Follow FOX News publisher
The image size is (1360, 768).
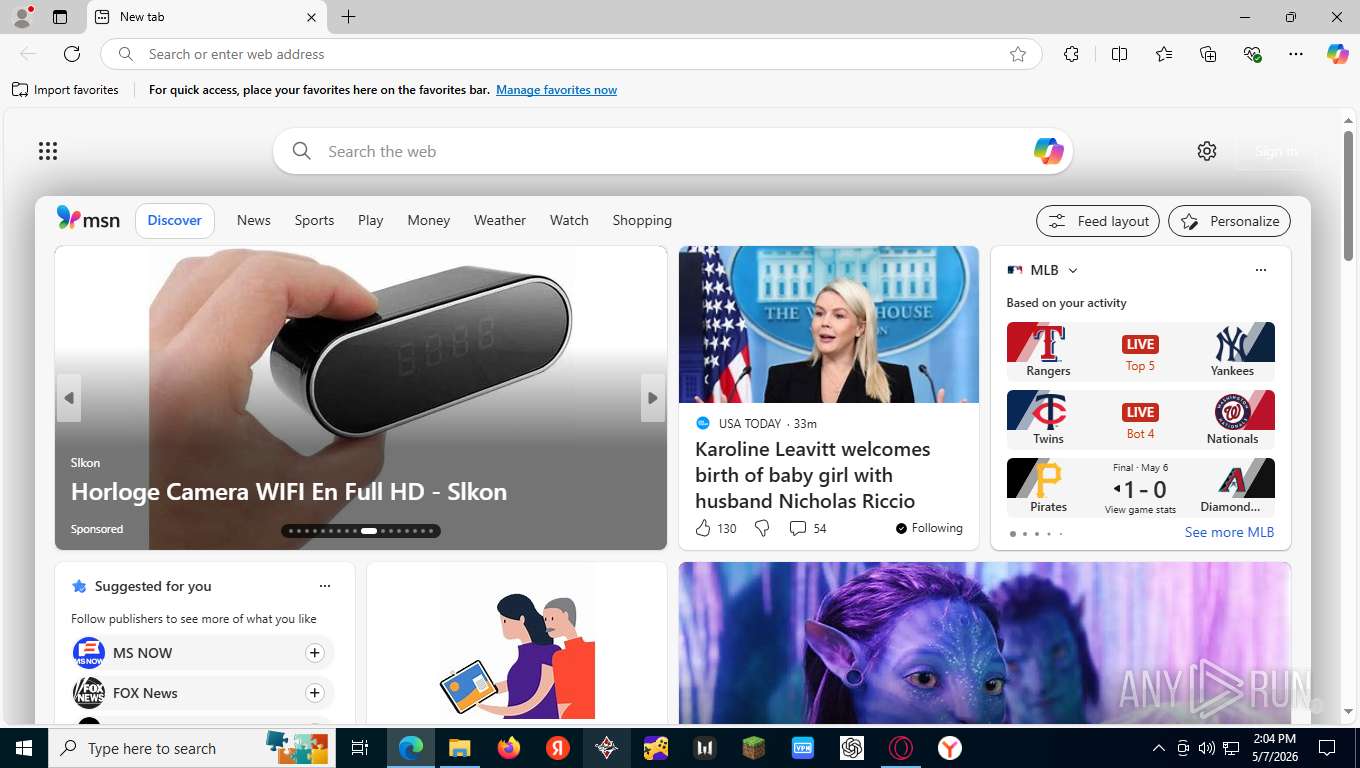point(314,693)
